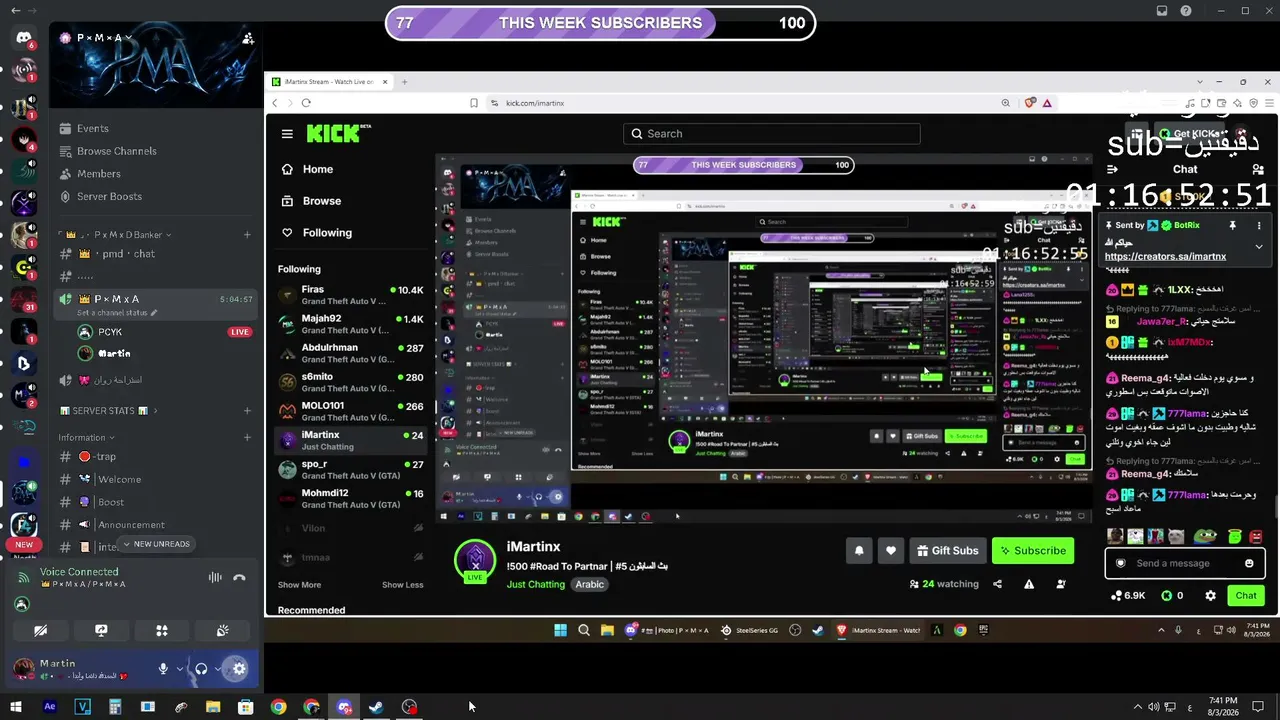Mute microphone in Discord user panel

click(163, 669)
